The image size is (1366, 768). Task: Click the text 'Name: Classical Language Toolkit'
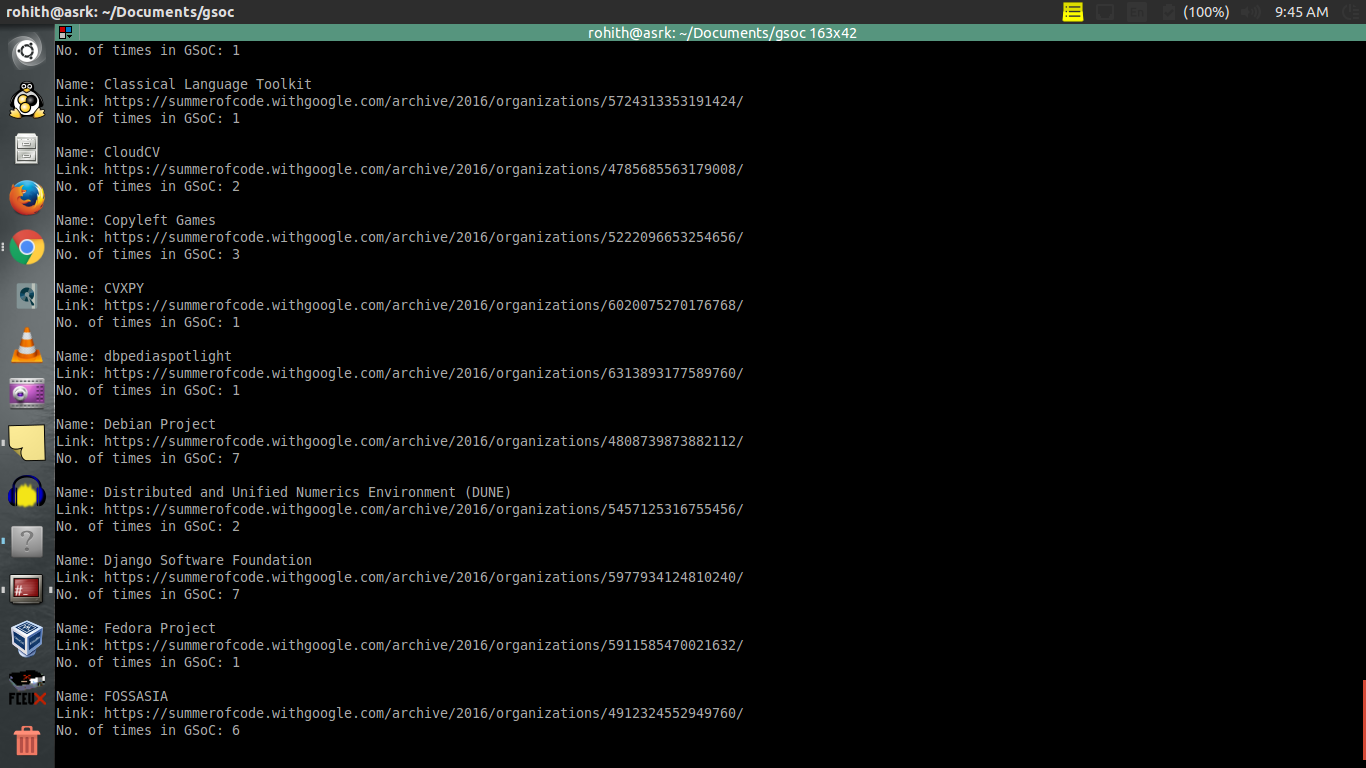click(184, 84)
